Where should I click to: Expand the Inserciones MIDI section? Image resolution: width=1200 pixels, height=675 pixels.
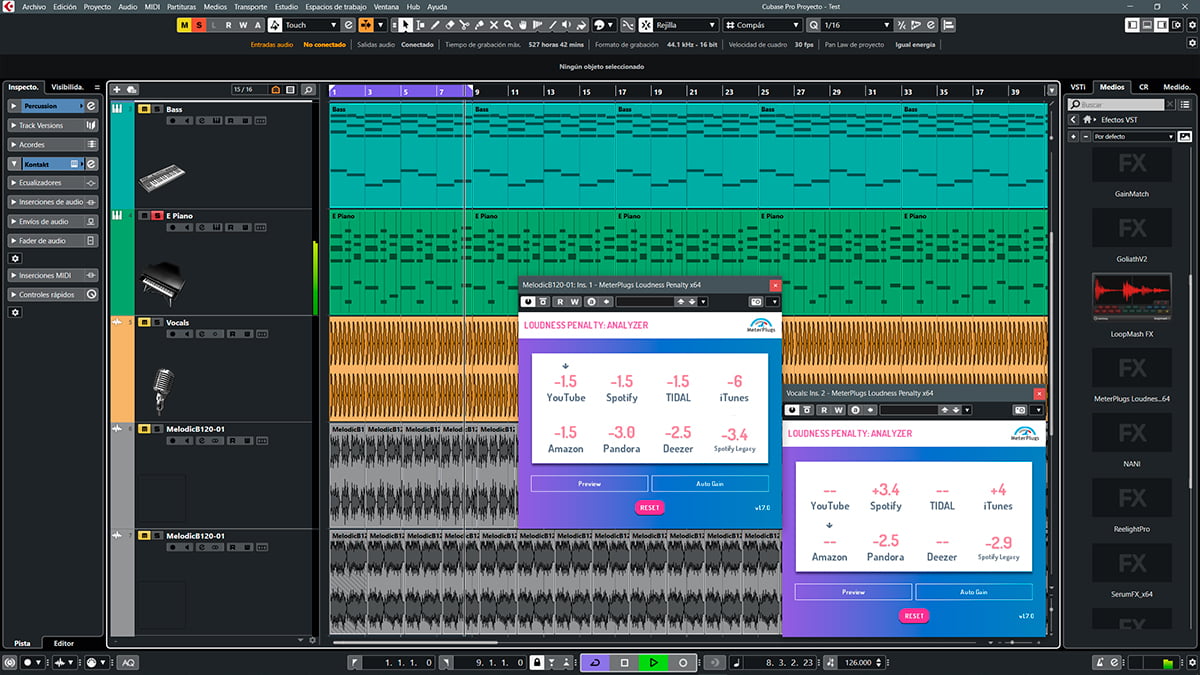(x=14, y=275)
